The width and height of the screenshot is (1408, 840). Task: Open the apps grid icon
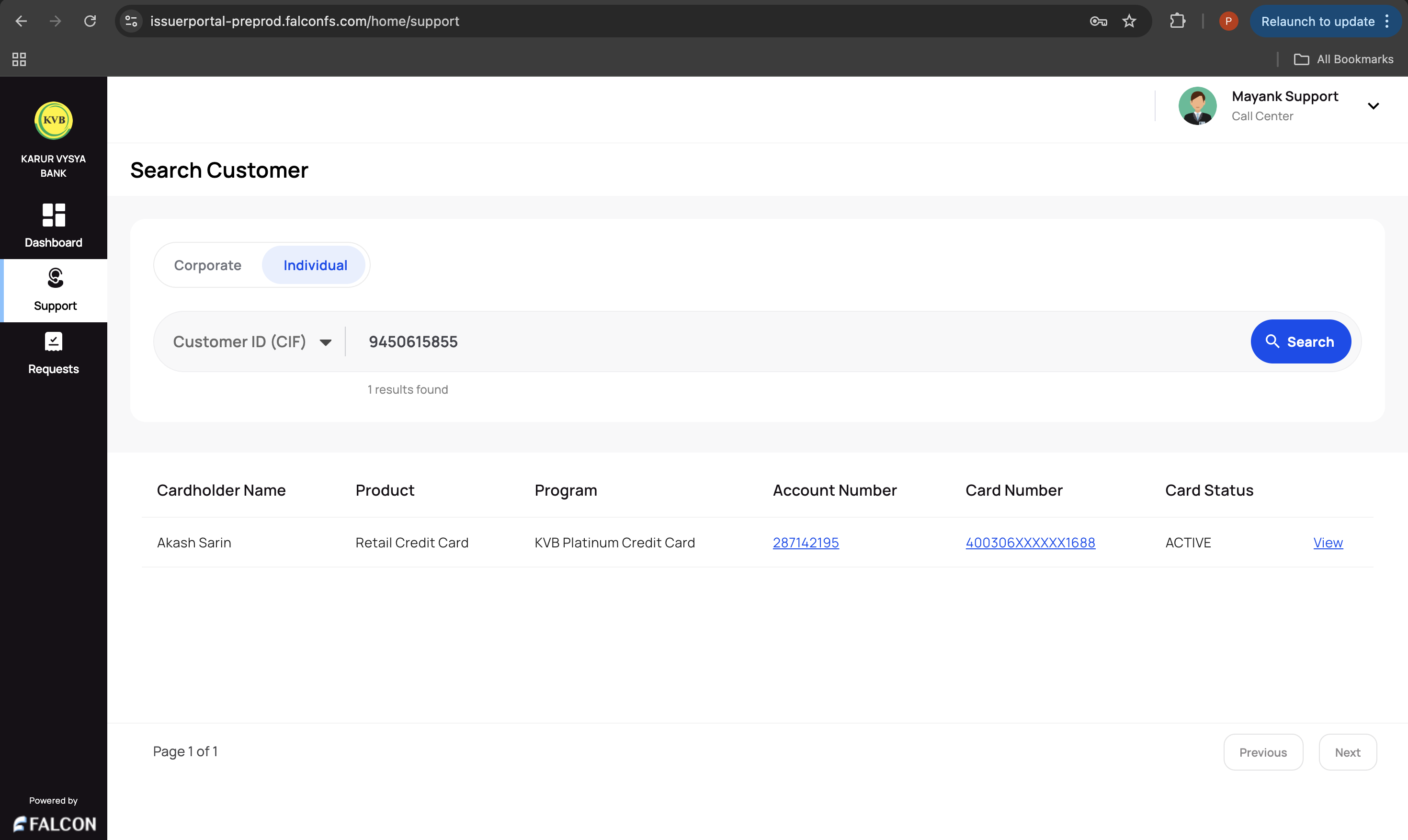(x=19, y=59)
